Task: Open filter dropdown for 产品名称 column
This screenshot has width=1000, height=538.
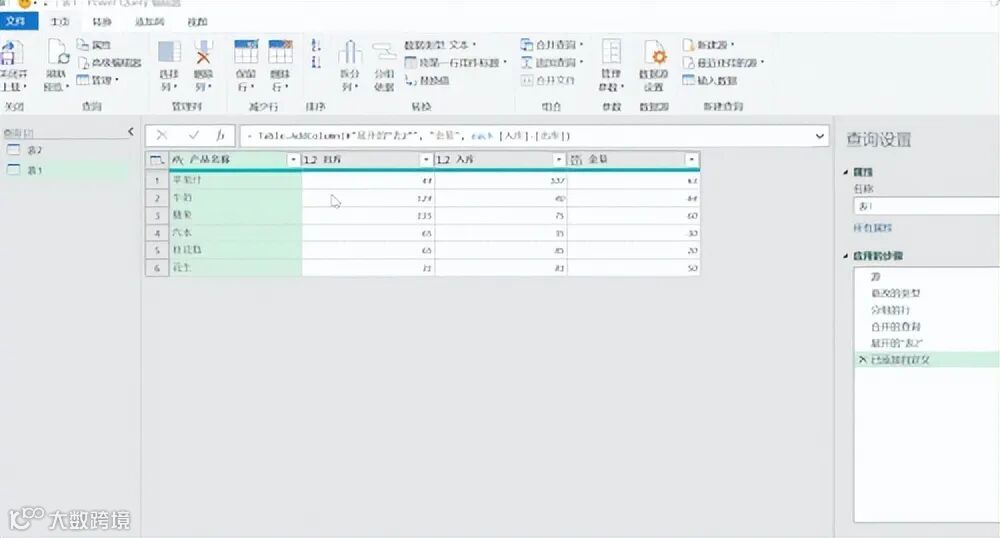Action: point(293,160)
